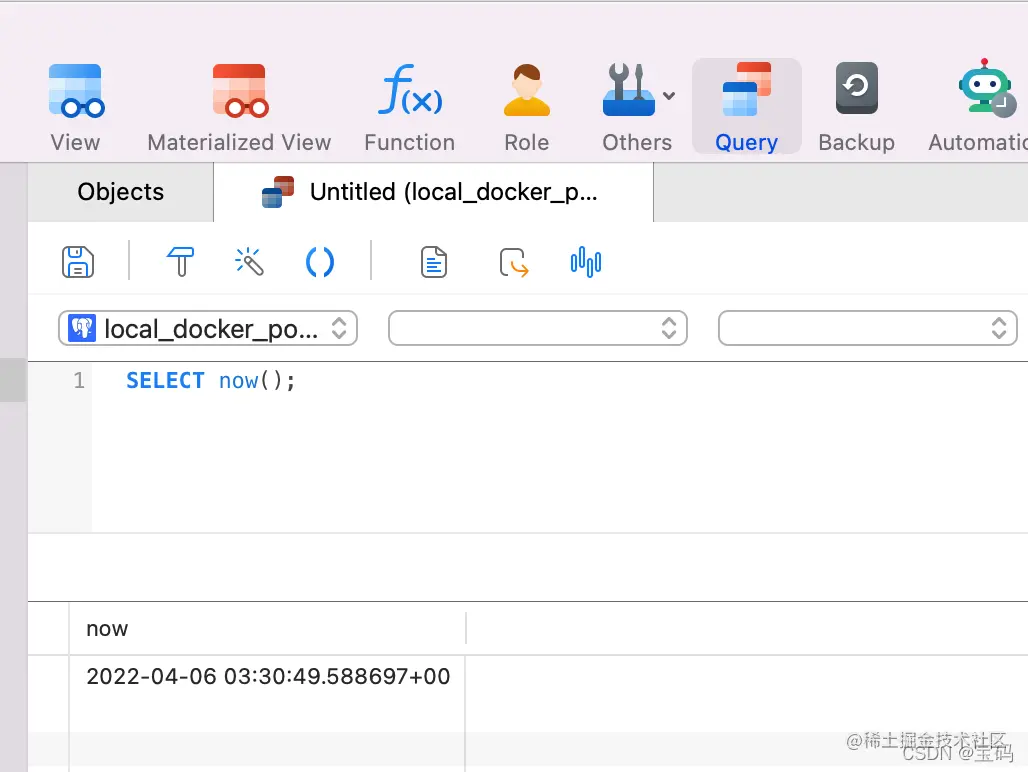1028x772 pixels.
Task: Open the connection selector showing local_docker_po...
Action: coord(207,328)
